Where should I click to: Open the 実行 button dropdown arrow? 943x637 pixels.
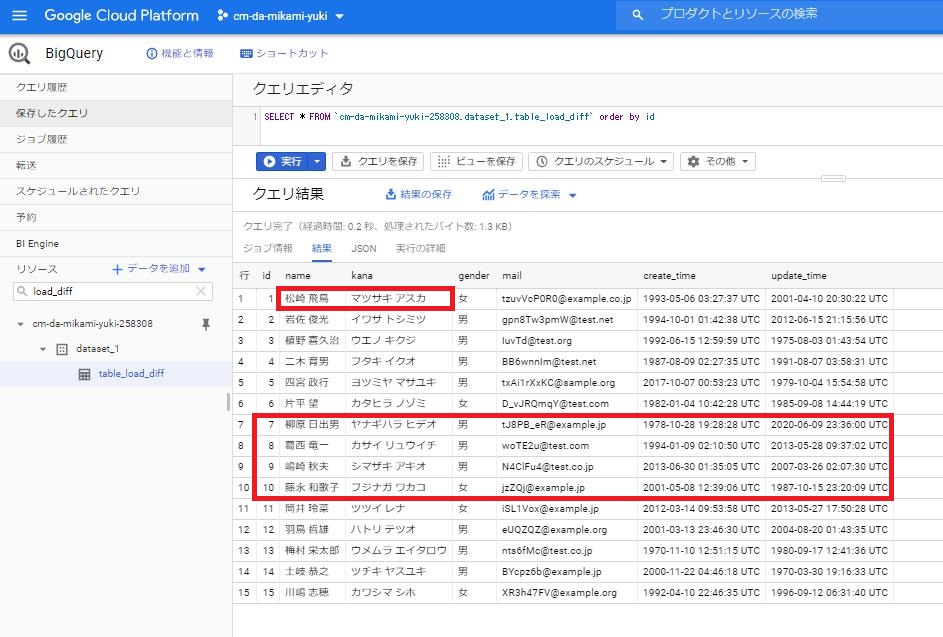tap(315, 160)
